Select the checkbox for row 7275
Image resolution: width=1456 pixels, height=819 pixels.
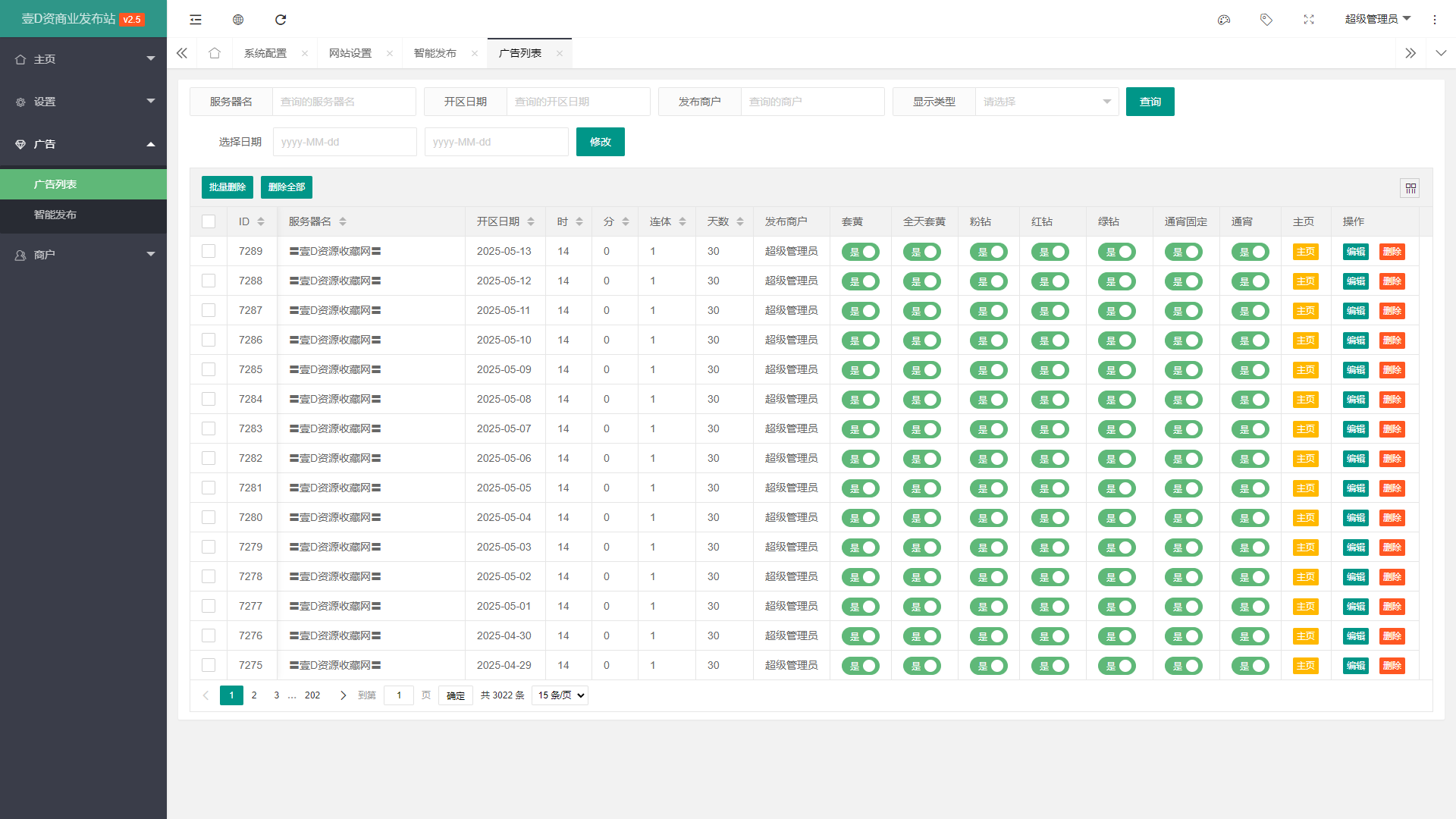pos(209,665)
